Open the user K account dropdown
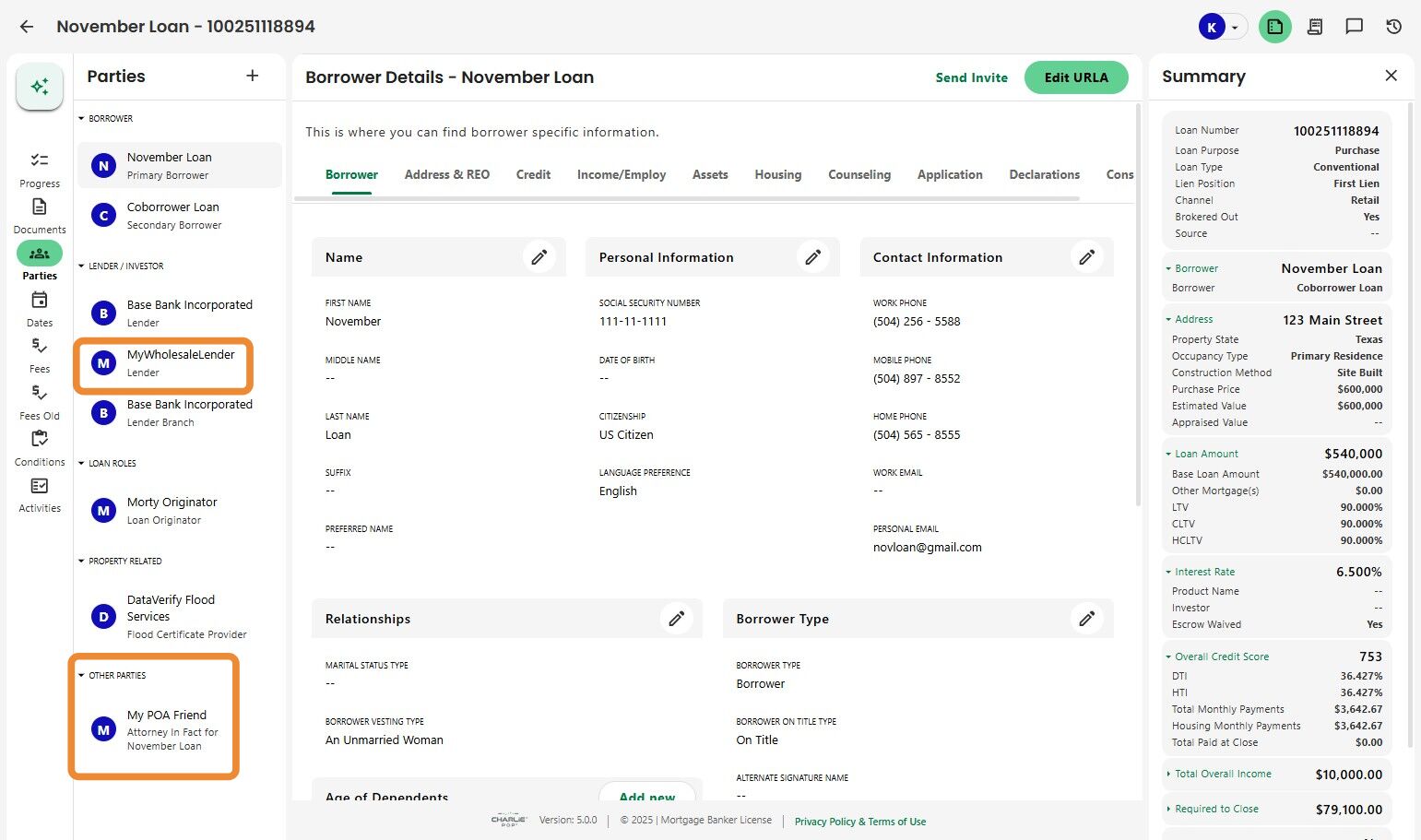Viewport: 1421px width, 840px height. (1222, 27)
